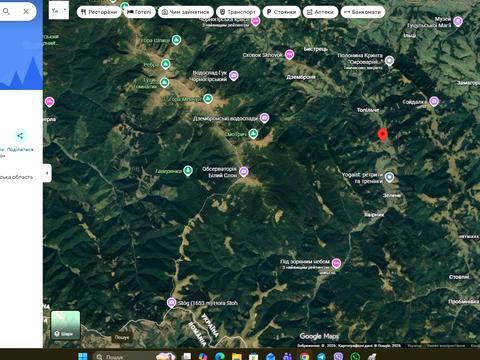
Task: Filter by Готелі chip
Action: point(139,12)
